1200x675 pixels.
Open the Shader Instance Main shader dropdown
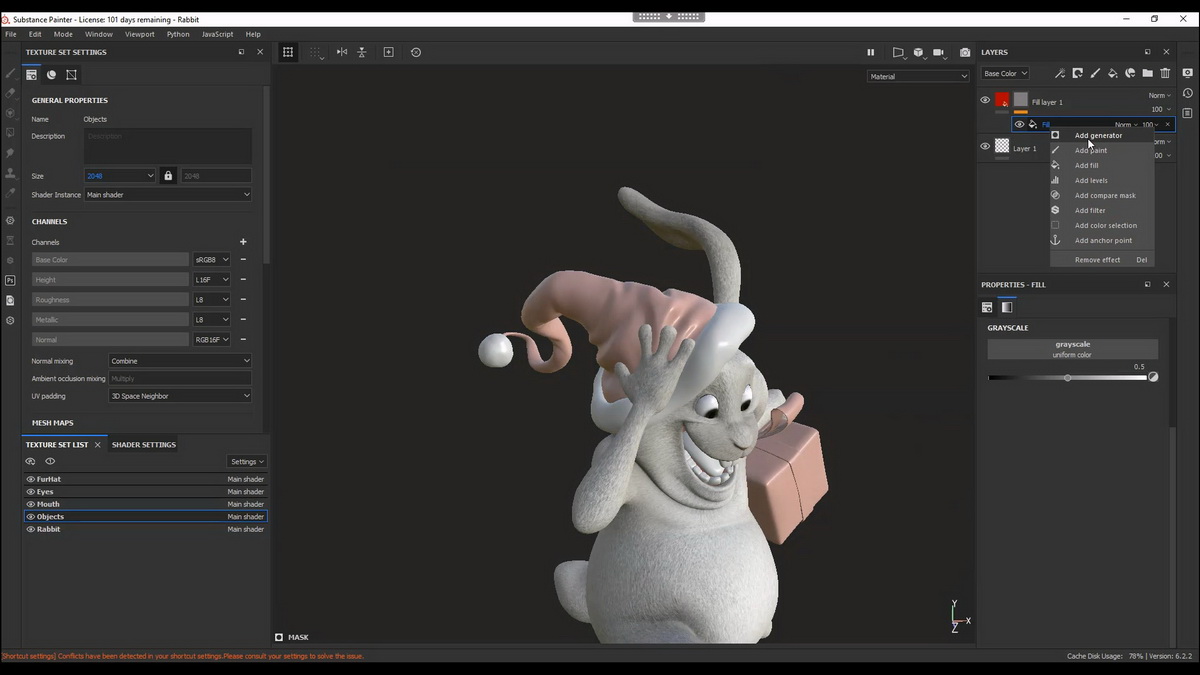coord(168,195)
